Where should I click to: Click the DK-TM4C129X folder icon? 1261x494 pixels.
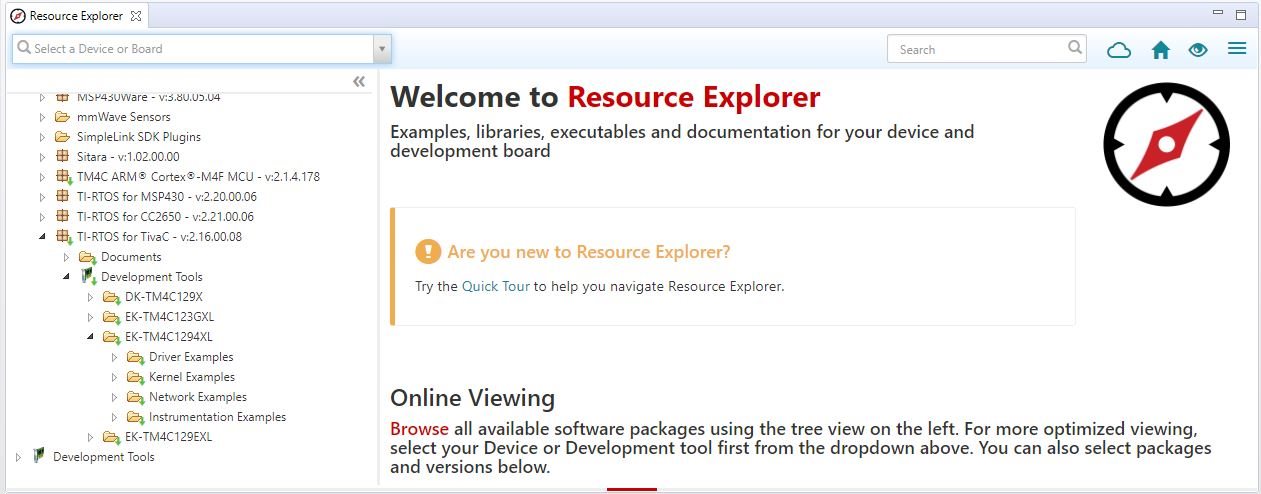(x=111, y=297)
